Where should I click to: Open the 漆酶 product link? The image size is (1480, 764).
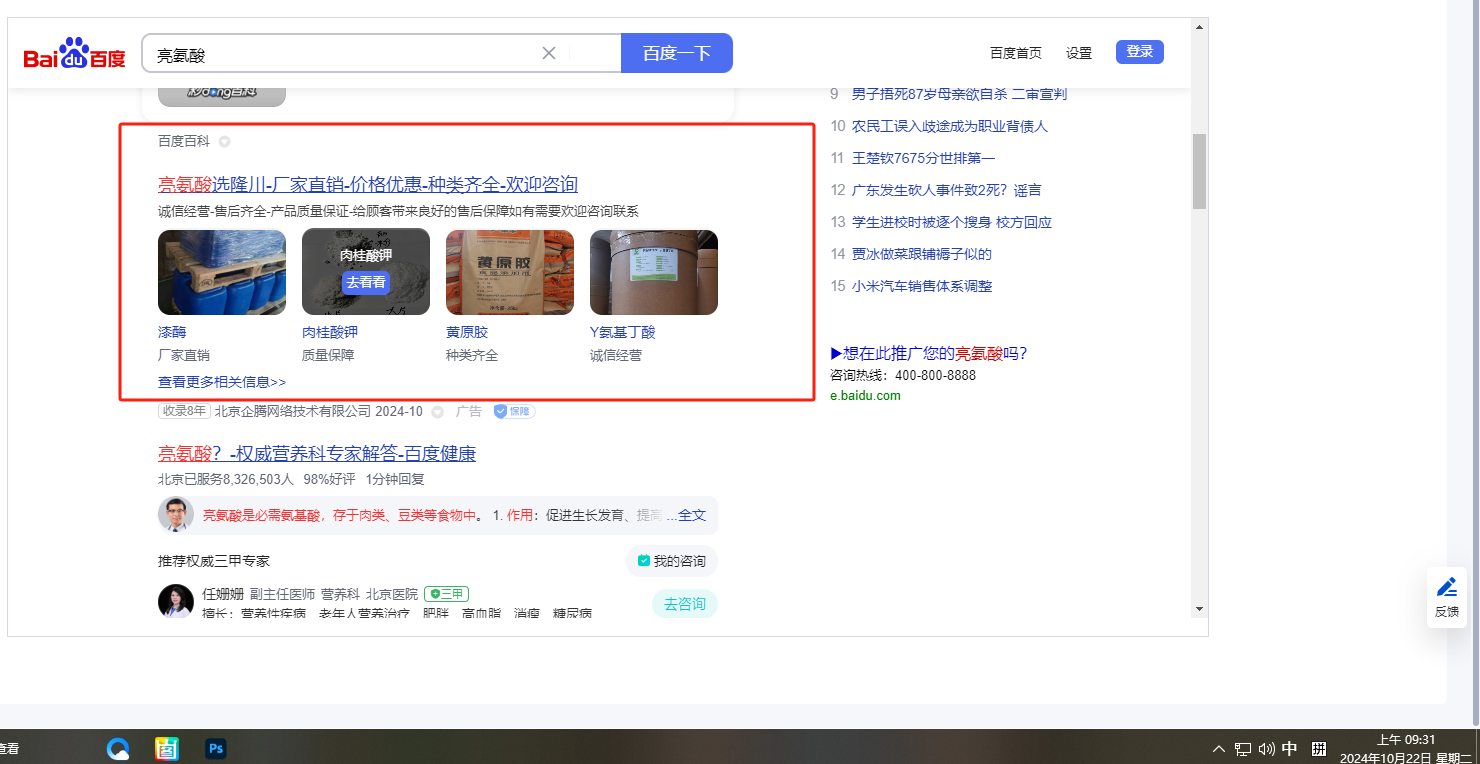172,332
